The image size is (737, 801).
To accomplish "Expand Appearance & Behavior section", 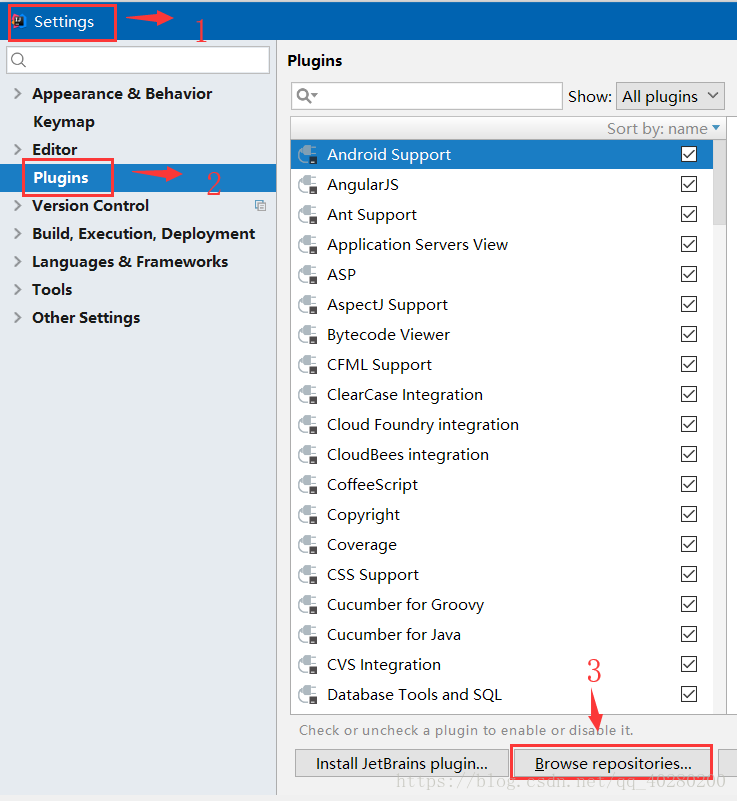I will (x=18, y=93).
